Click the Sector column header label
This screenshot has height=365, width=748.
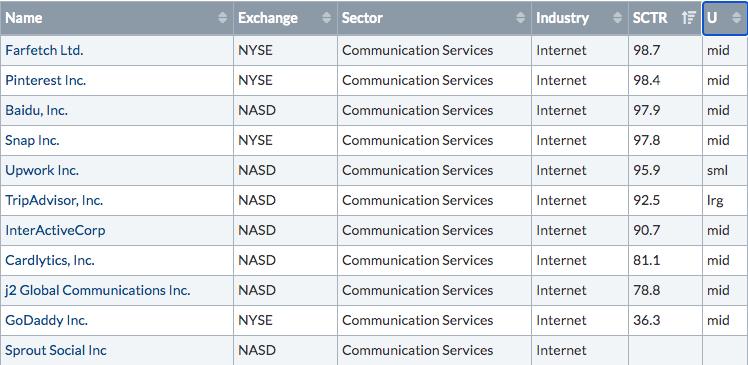pos(362,18)
